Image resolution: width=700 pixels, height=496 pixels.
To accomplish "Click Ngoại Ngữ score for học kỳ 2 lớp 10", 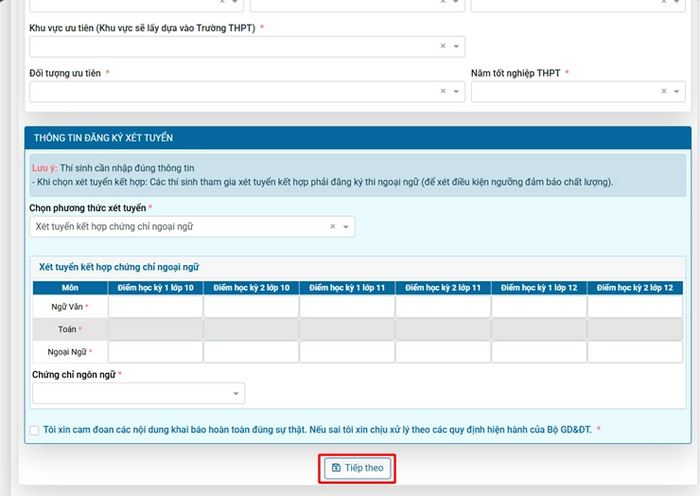I will pos(251,352).
